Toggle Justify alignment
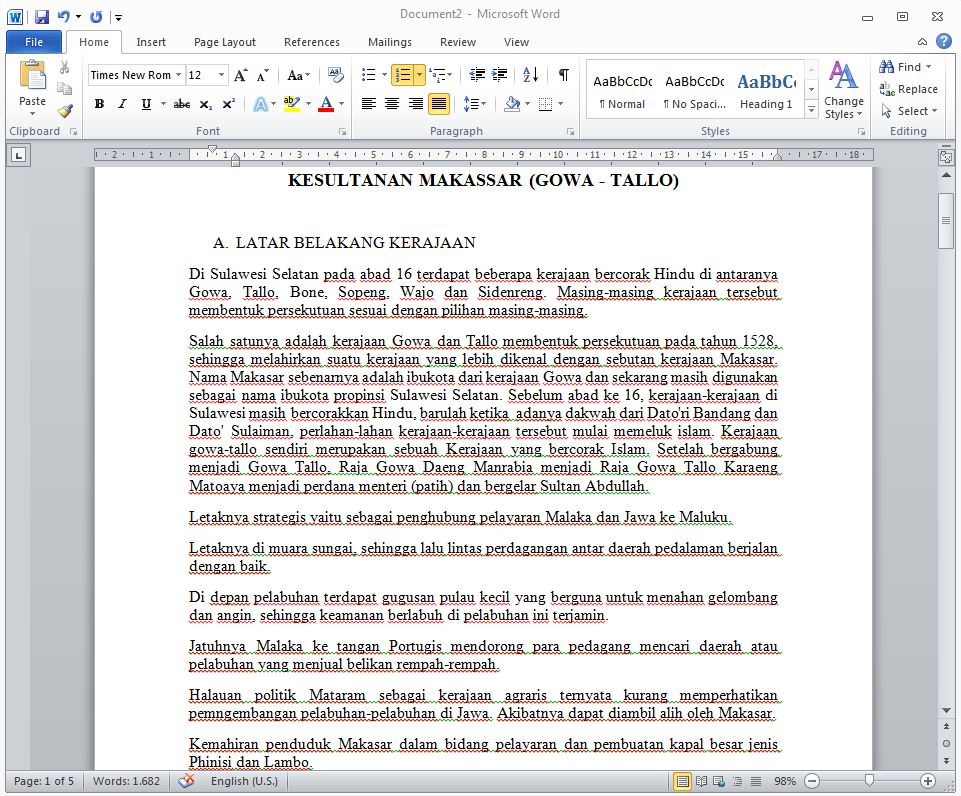Image resolution: width=961 pixels, height=796 pixels. click(x=439, y=104)
